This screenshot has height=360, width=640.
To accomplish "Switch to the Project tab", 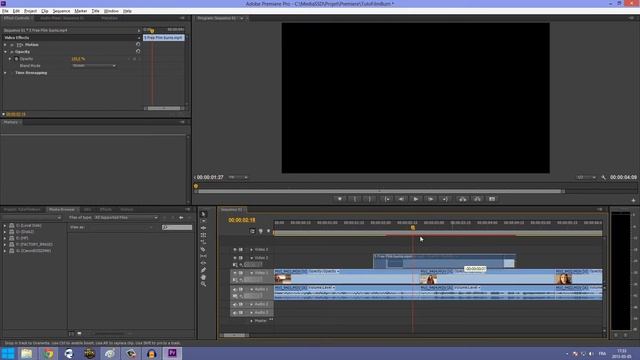I will coord(22,209).
